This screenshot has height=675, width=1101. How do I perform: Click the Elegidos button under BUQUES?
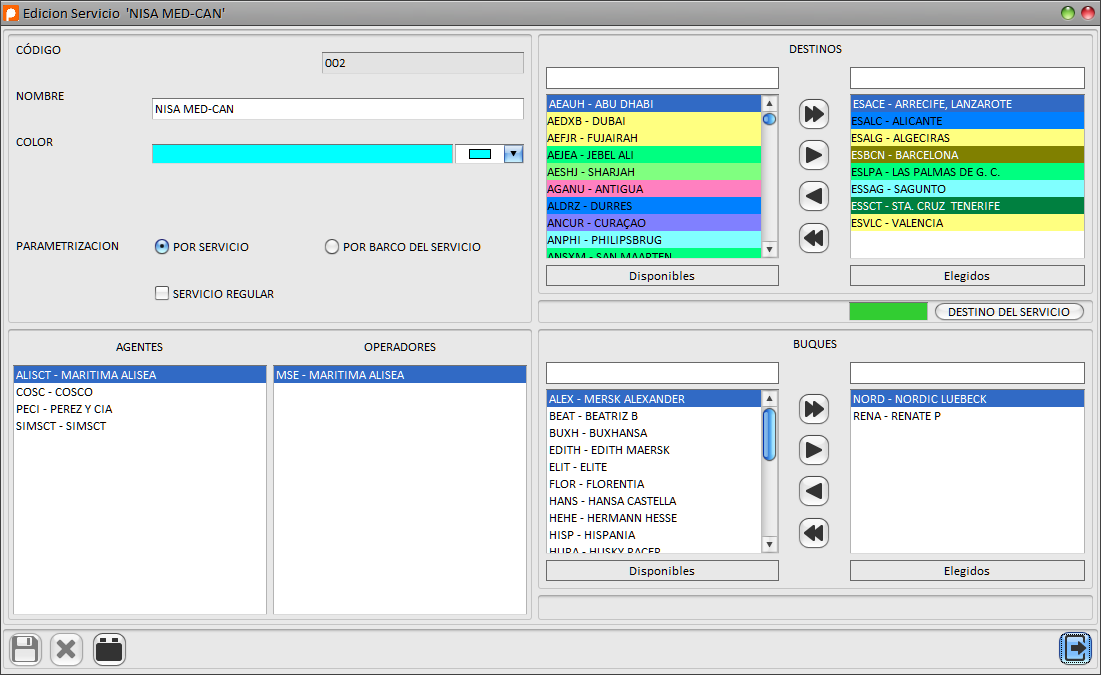[967, 571]
